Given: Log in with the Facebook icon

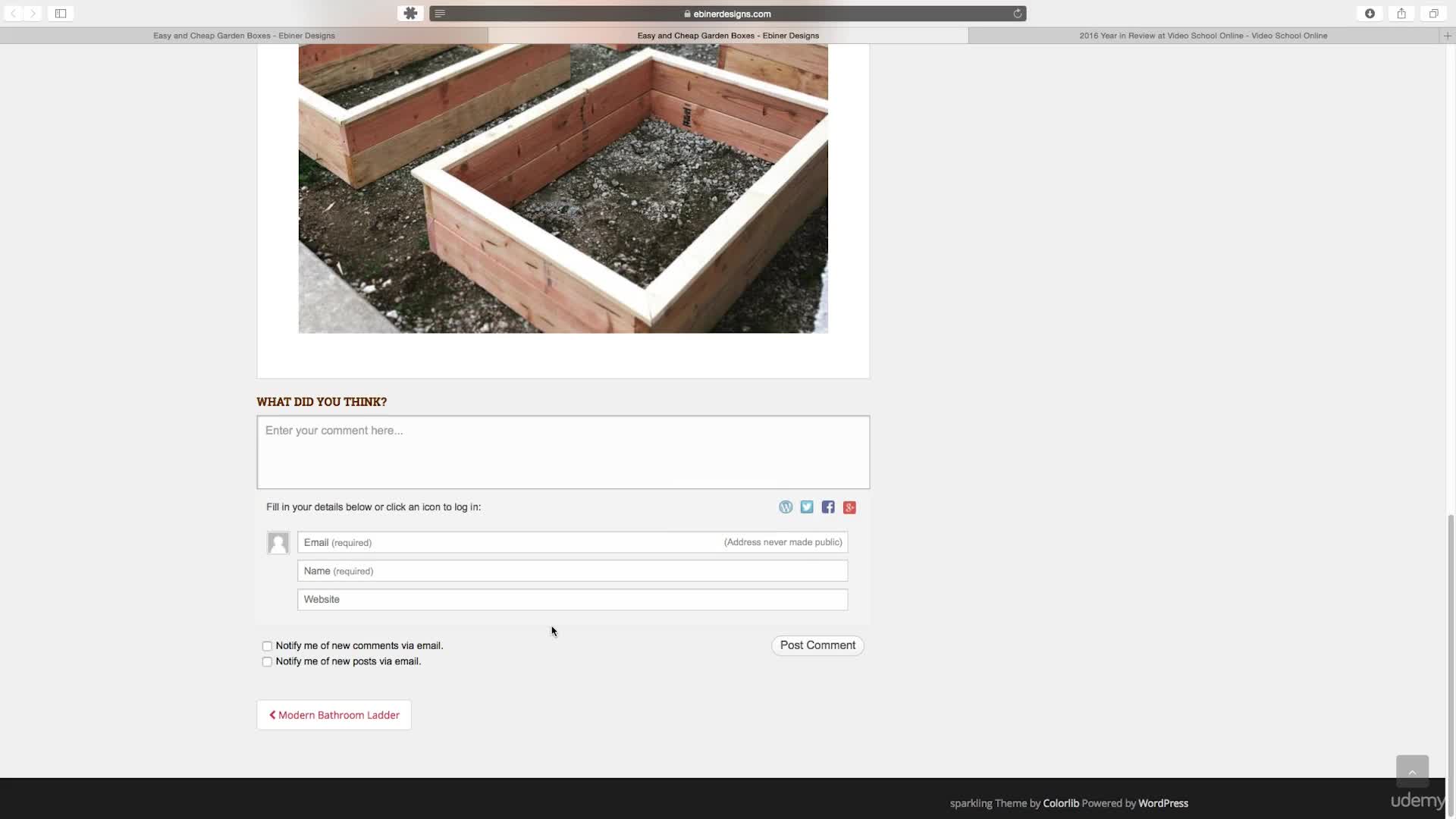Looking at the screenshot, I should pyautogui.click(x=828, y=507).
